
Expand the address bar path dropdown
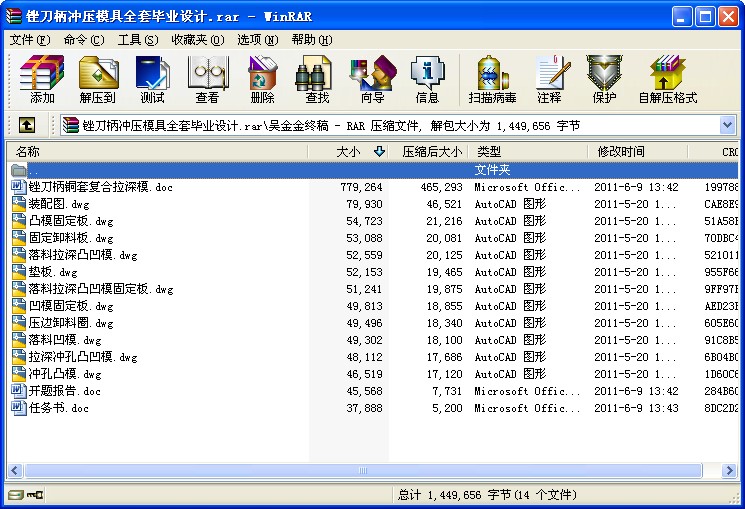[727, 125]
